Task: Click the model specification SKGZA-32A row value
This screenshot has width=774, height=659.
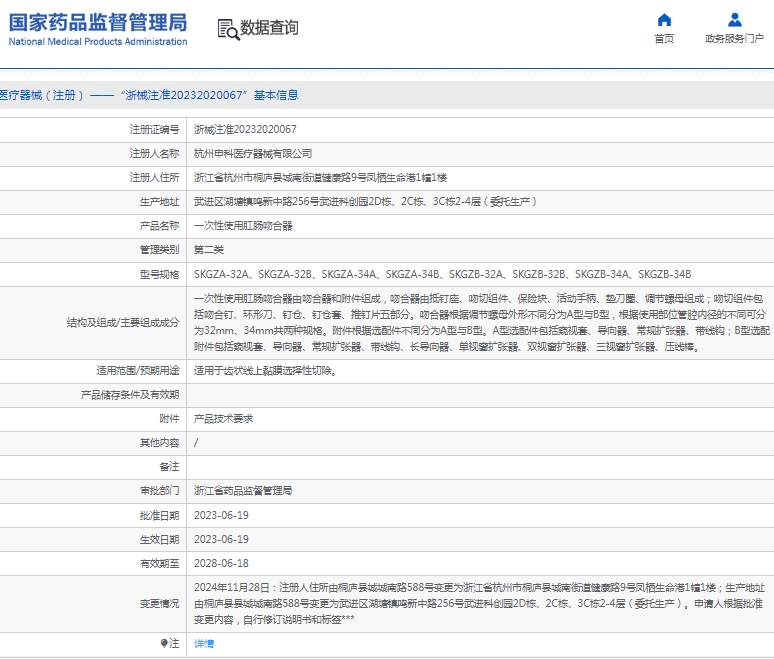Action: tap(442, 274)
